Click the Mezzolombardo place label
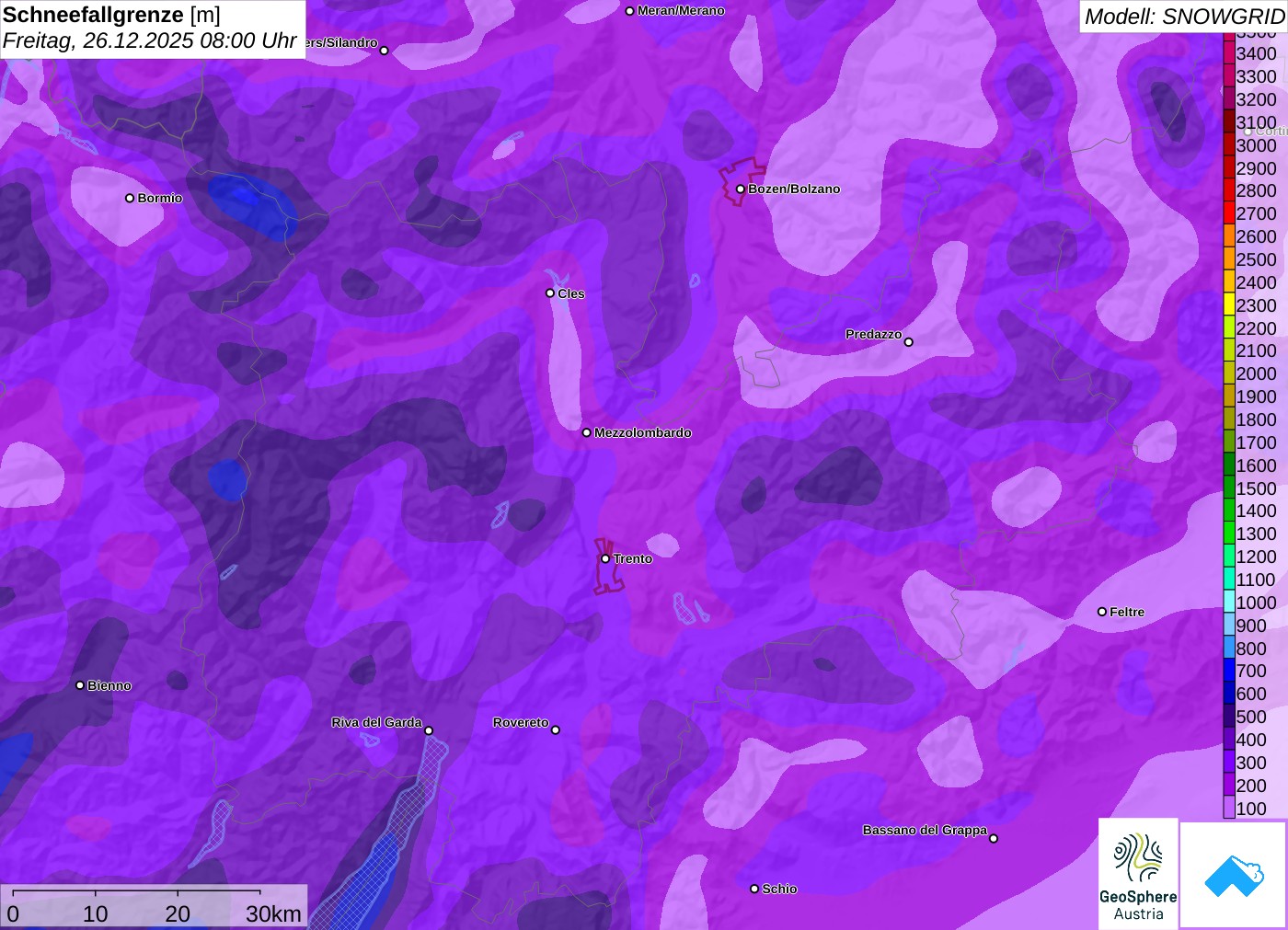Image resolution: width=1288 pixels, height=930 pixels. 643,432
